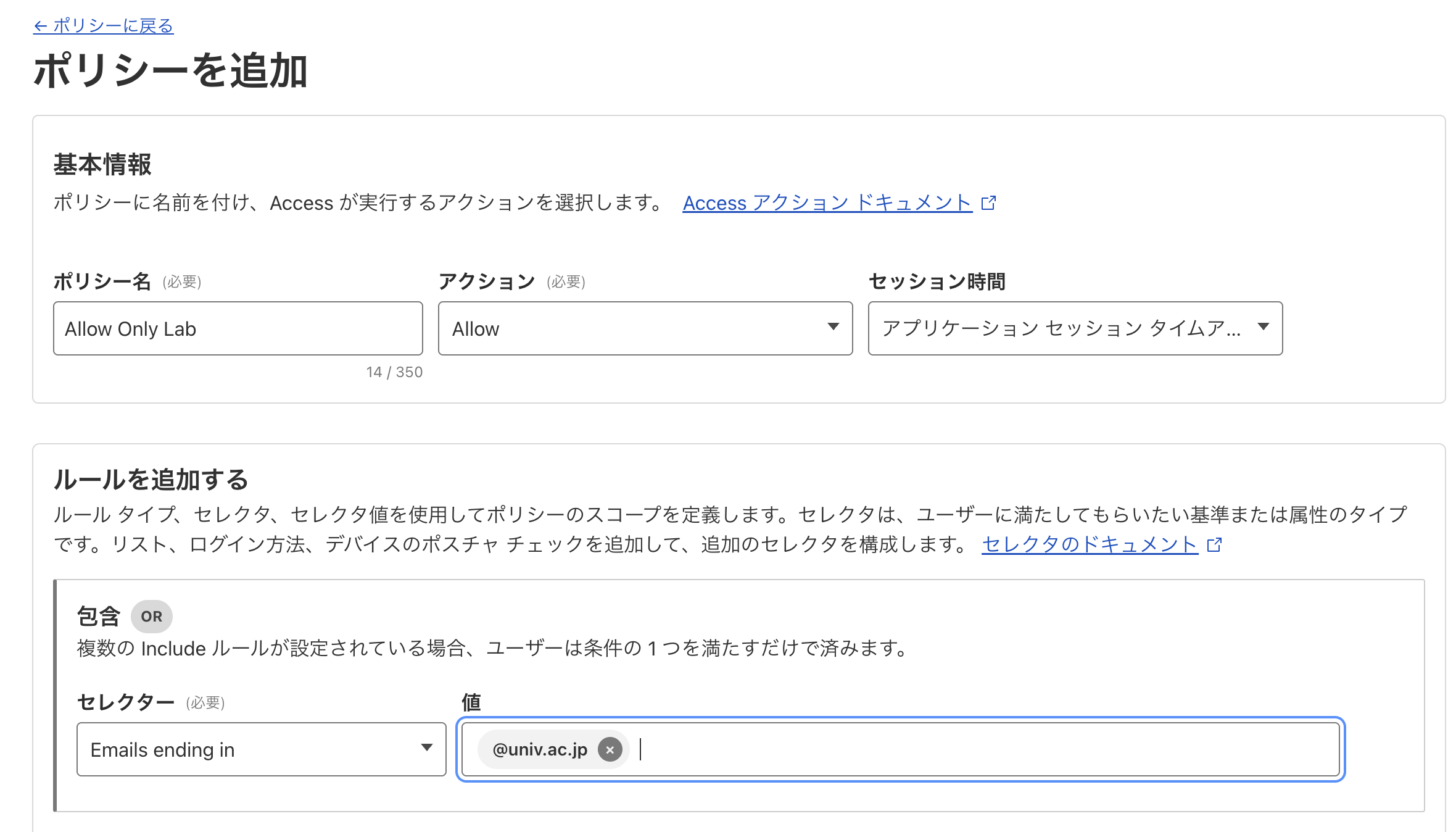The height and width of the screenshot is (832, 1456).
Task: Select the @univ.ac.jp chip text
Action: (540, 749)
